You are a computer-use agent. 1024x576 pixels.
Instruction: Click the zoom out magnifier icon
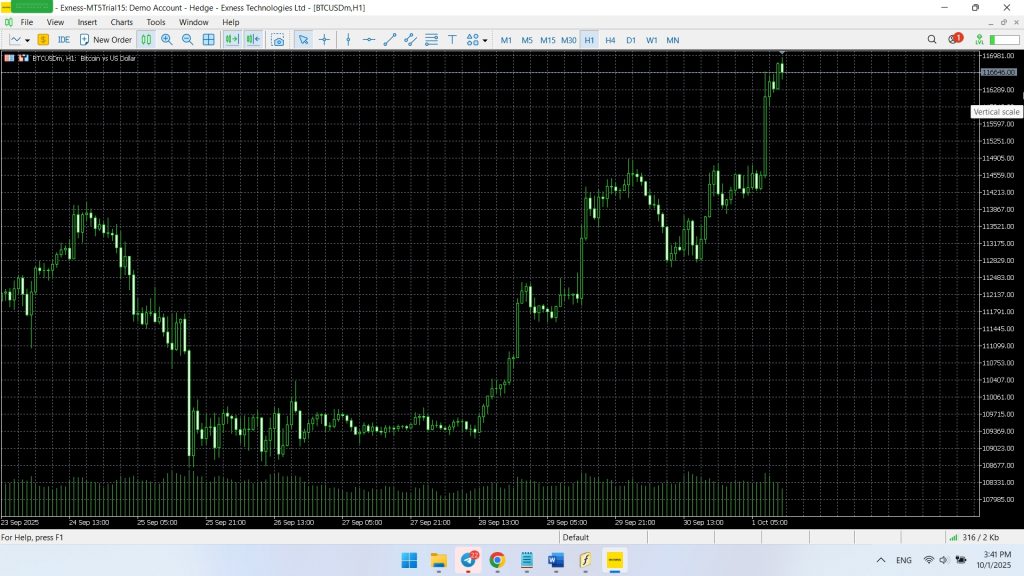coord(187,40)
